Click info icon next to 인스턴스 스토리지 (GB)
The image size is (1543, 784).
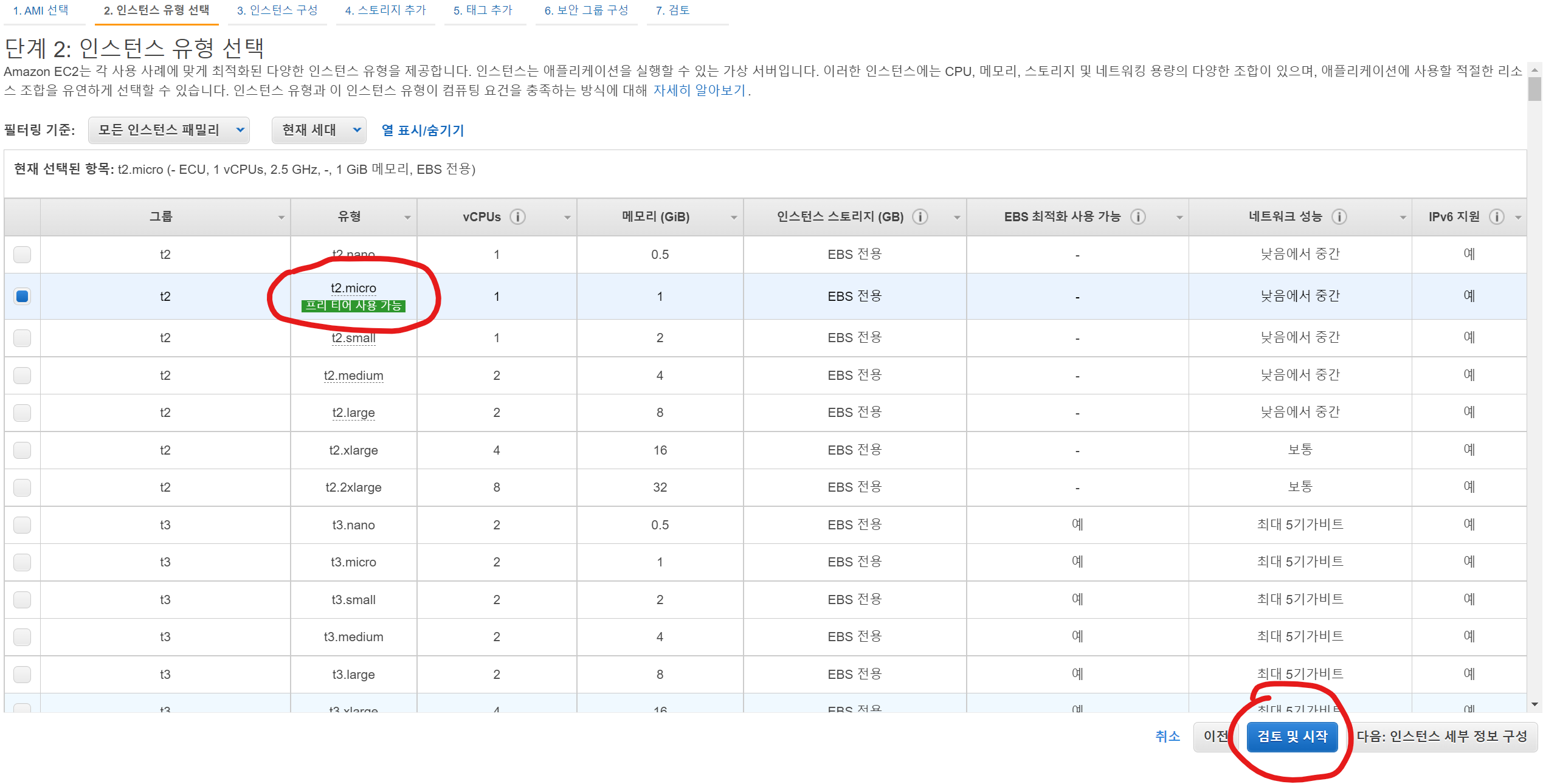point(920,217)
